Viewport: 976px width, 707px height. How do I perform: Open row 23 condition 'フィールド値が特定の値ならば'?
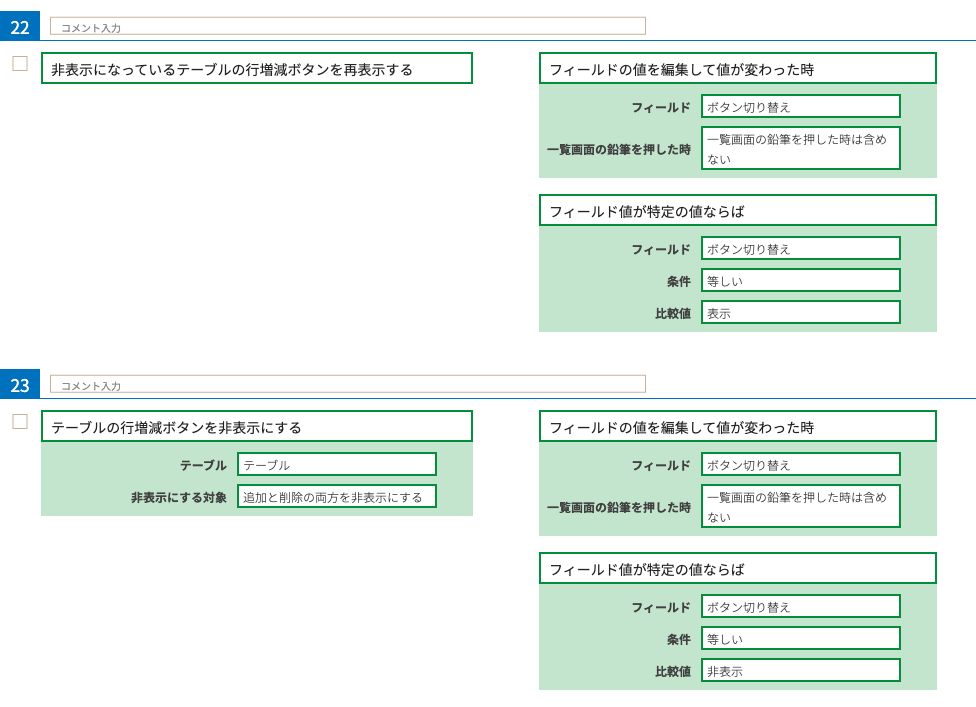coord(738,568)
